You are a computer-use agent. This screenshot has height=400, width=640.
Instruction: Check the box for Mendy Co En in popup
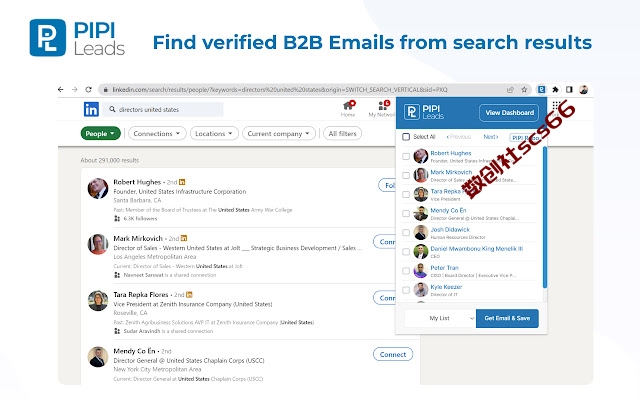click(x=406, y=213)
